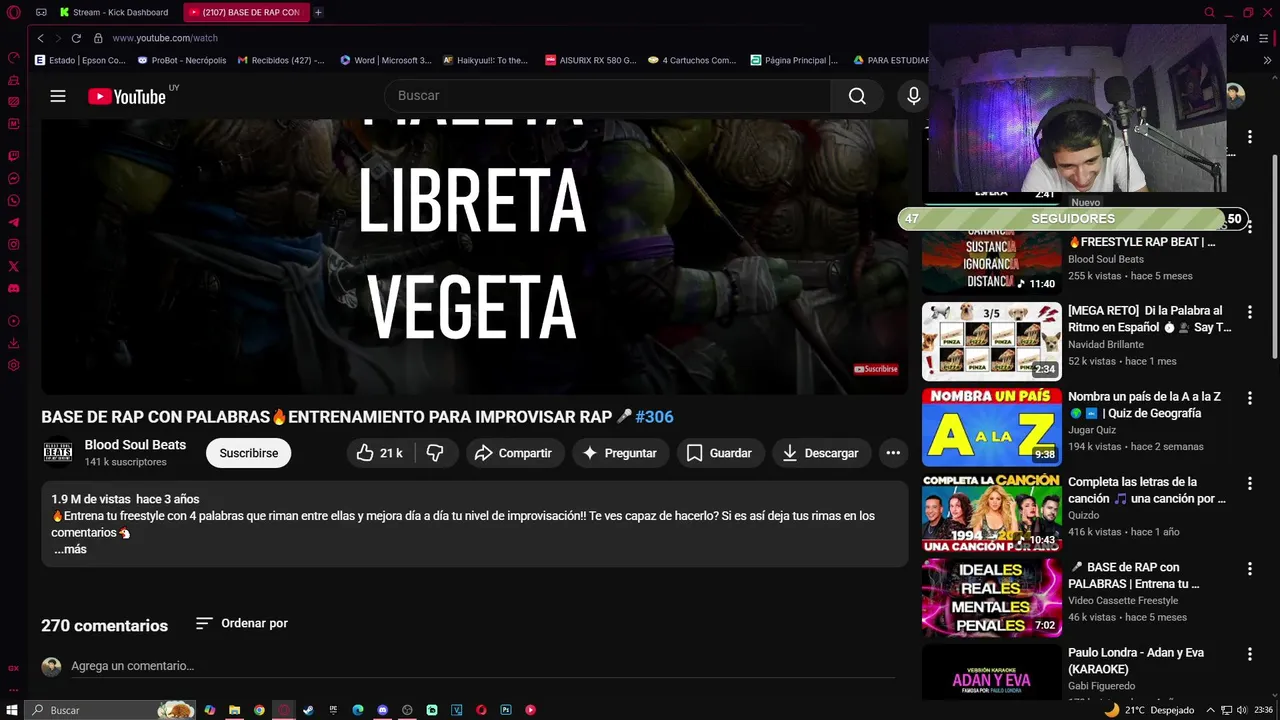This screenshot has width=1280, height=720.
Task: Open Video Cassette Freestyle channel text
Action: [x=1123, y=601]
